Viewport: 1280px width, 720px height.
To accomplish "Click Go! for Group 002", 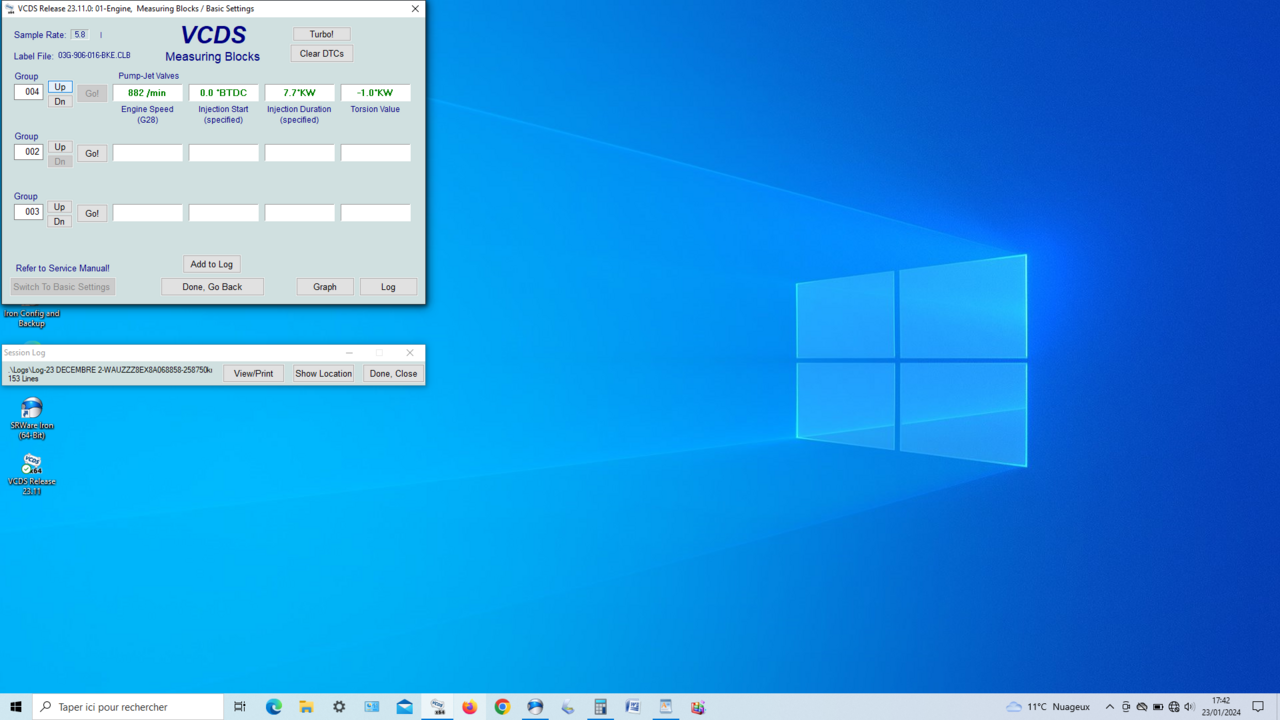I will click(x=92, y=153).
